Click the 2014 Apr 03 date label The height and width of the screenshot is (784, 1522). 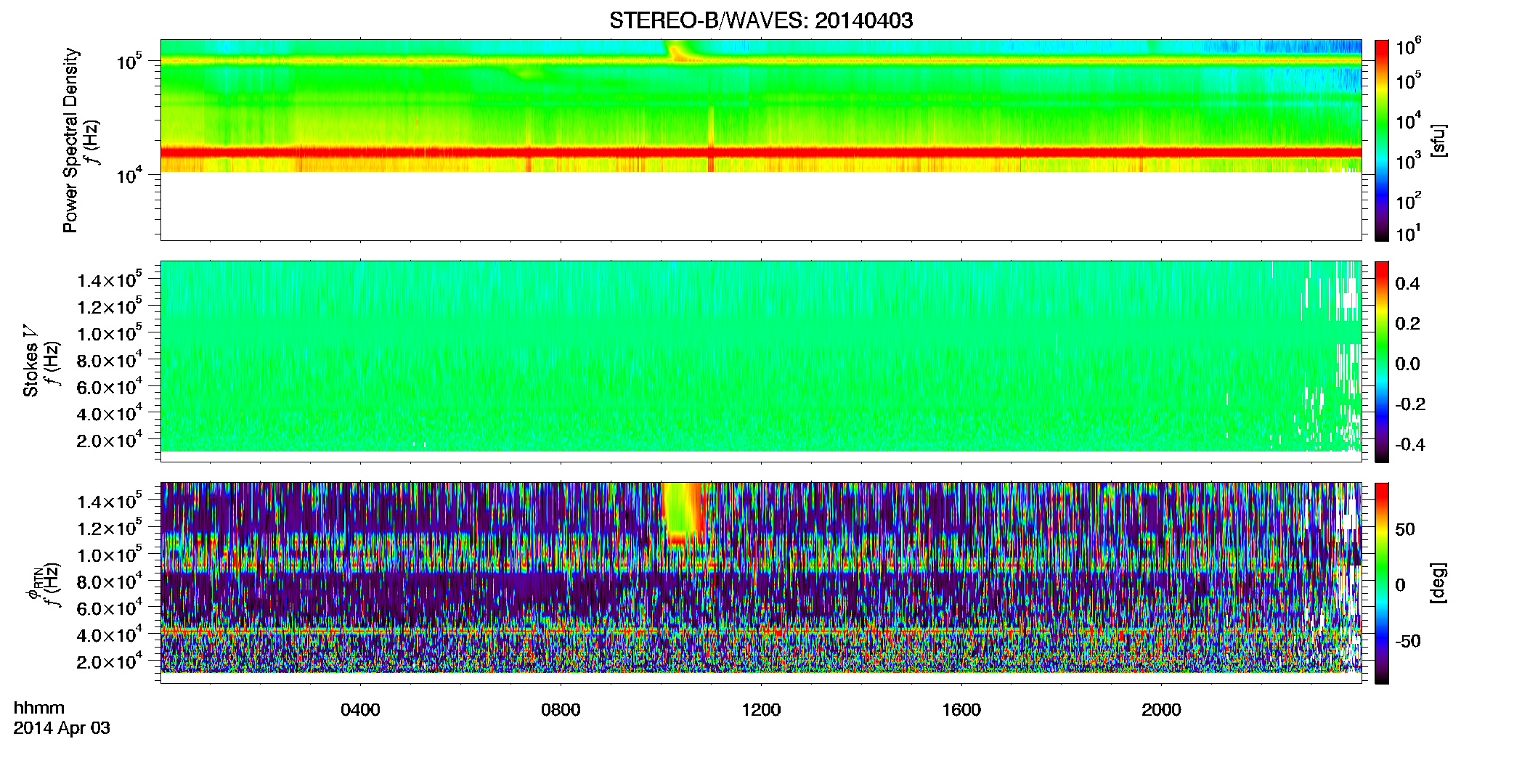pyautogui.click(x=62, y=728)
